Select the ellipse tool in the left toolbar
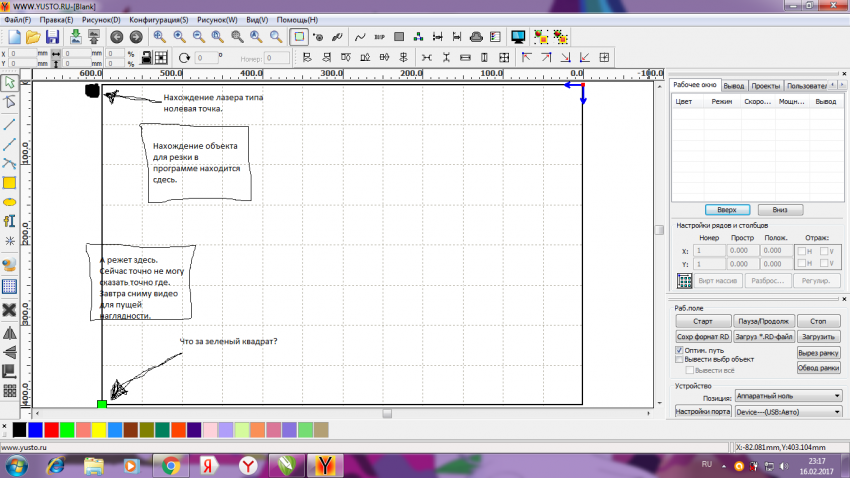 pos(9,202)
